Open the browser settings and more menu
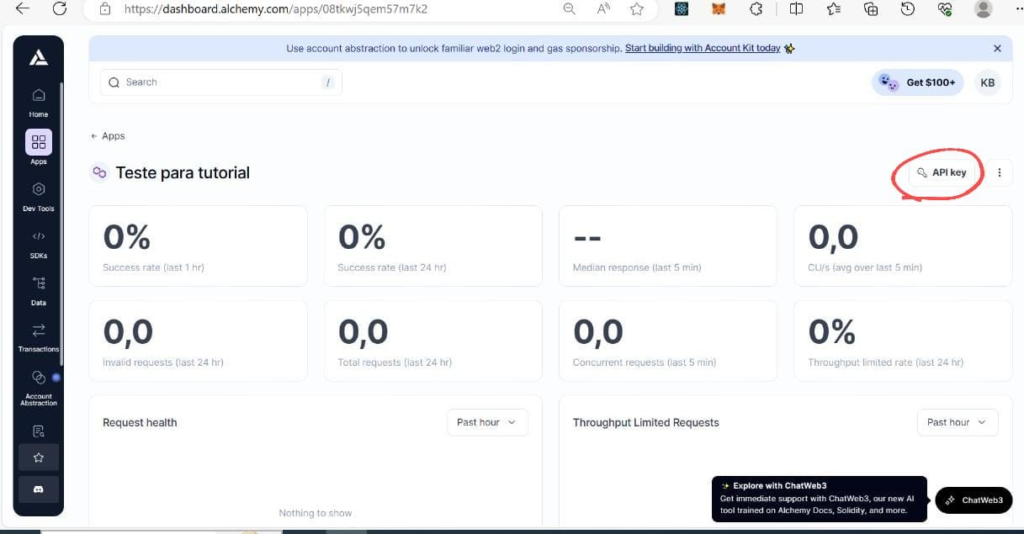This screenshot has width=1024, height=534. 1017,8
